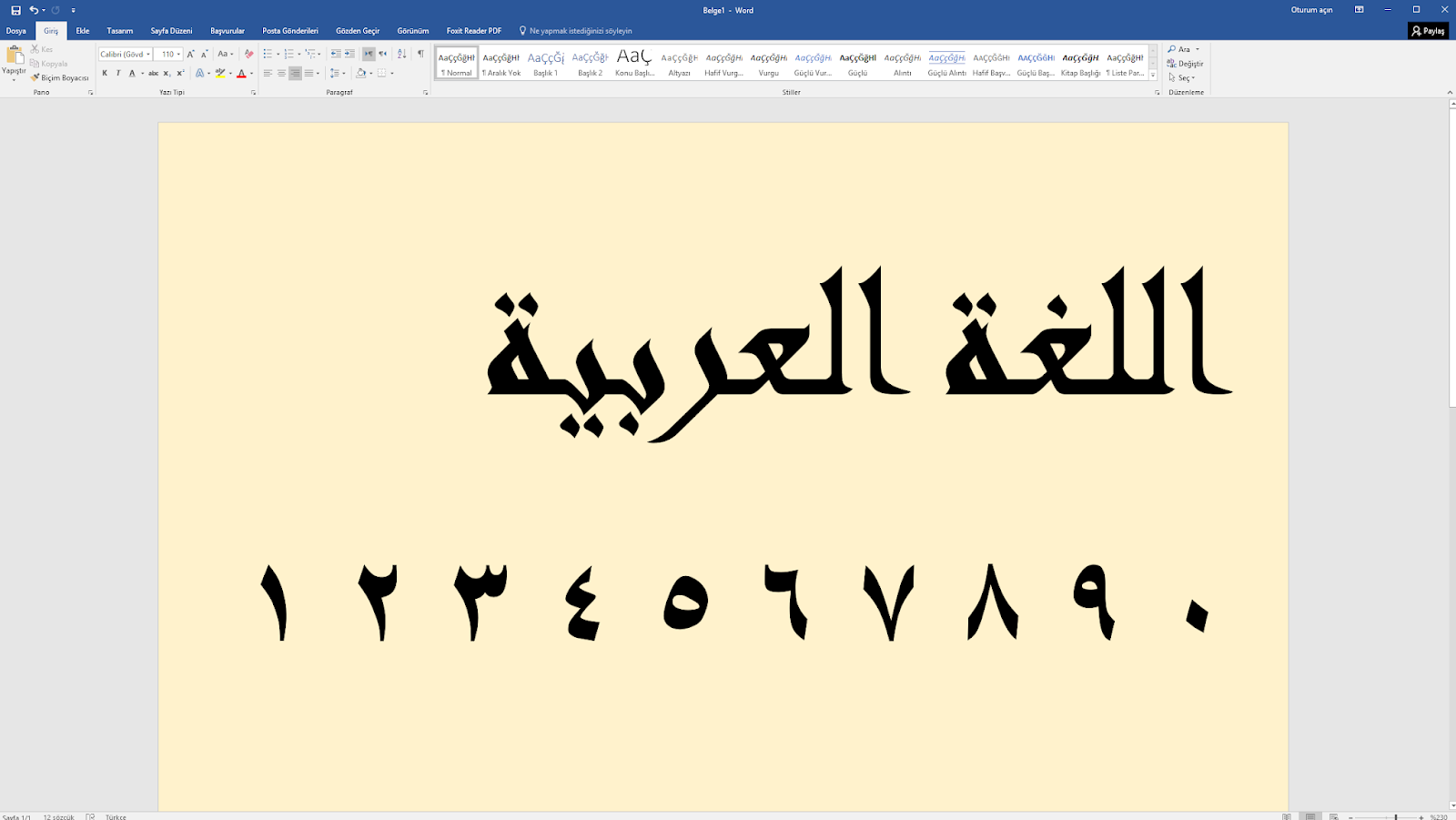Apply bold formatting (K)

click(x=105, y=73)
